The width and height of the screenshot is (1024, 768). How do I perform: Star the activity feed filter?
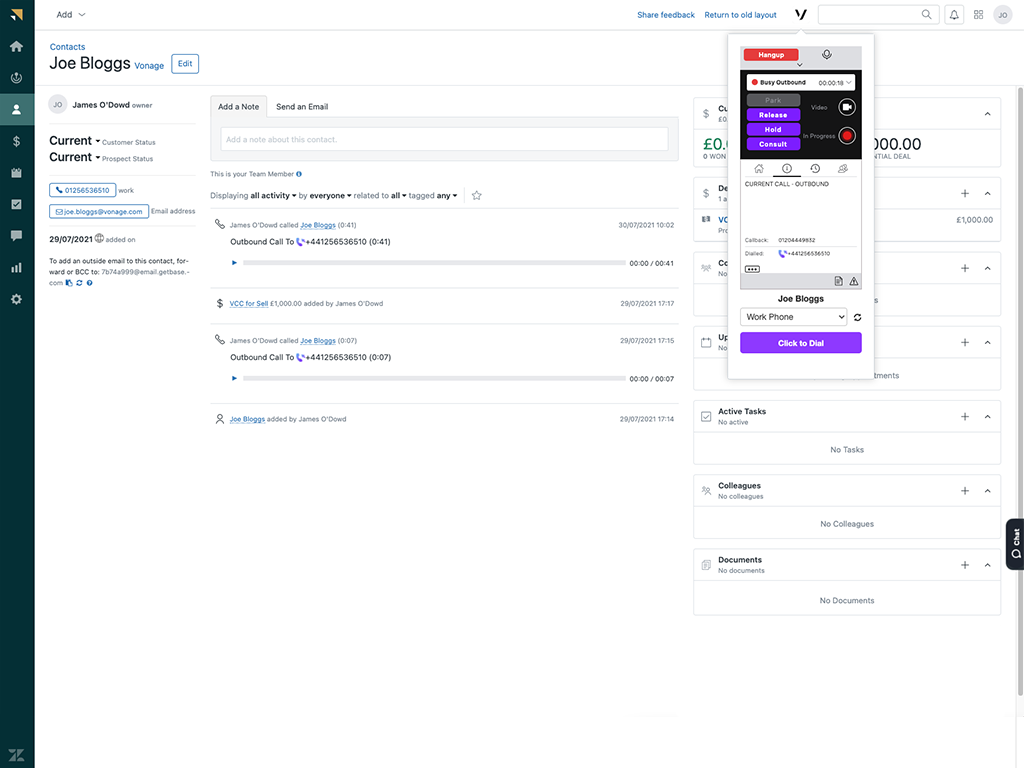click(x=476, y=195)
